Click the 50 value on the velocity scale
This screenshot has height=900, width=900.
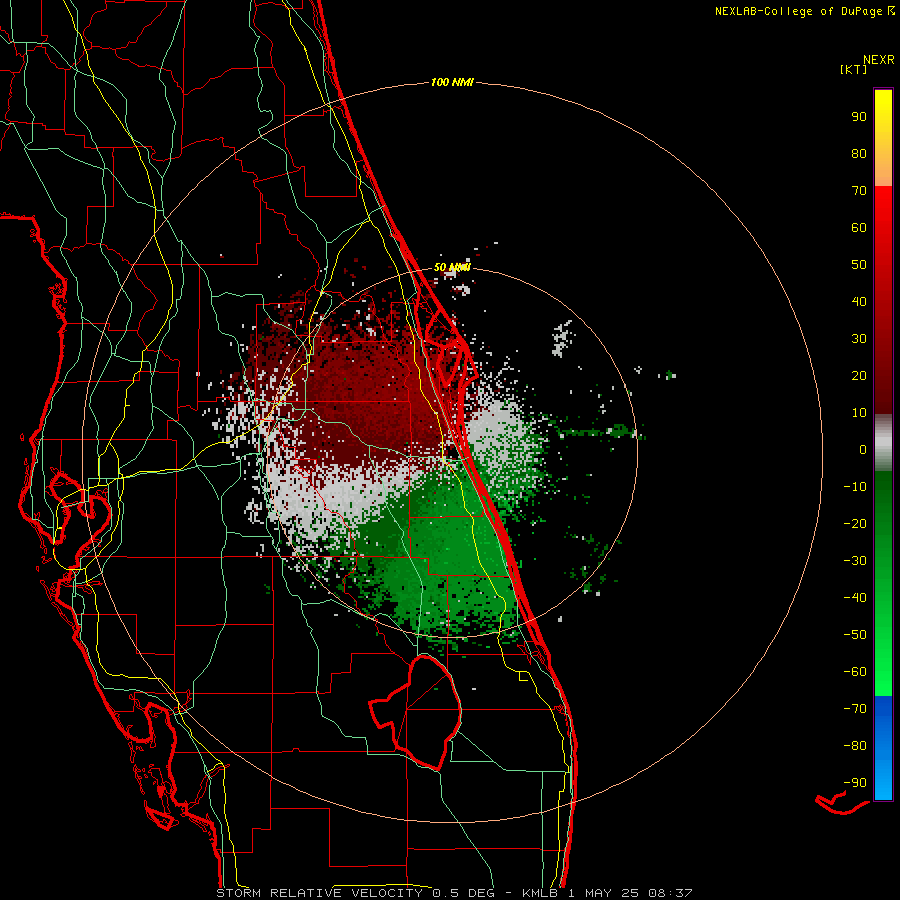click(x=859, y=265)
